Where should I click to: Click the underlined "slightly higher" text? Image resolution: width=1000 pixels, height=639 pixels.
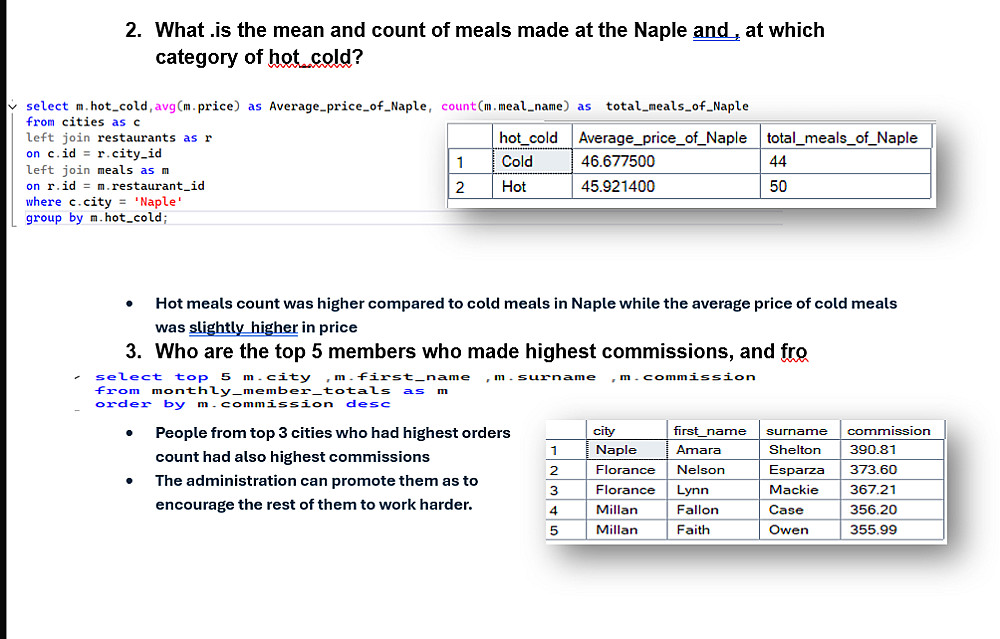point(243,327)
